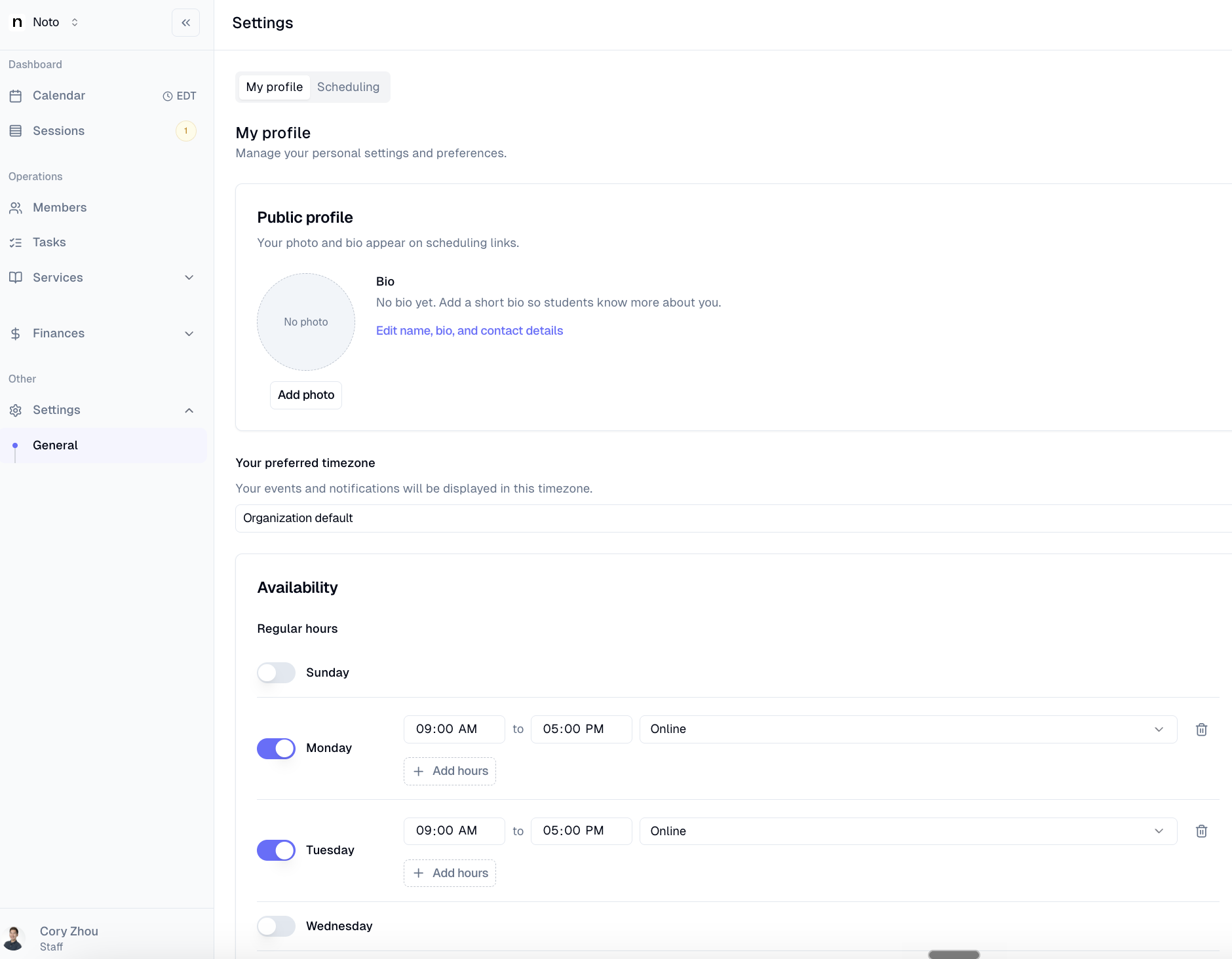Click the Finances dollar icon
The width and height of the screenshot is (1232, 959).
[x=16, y=333]
